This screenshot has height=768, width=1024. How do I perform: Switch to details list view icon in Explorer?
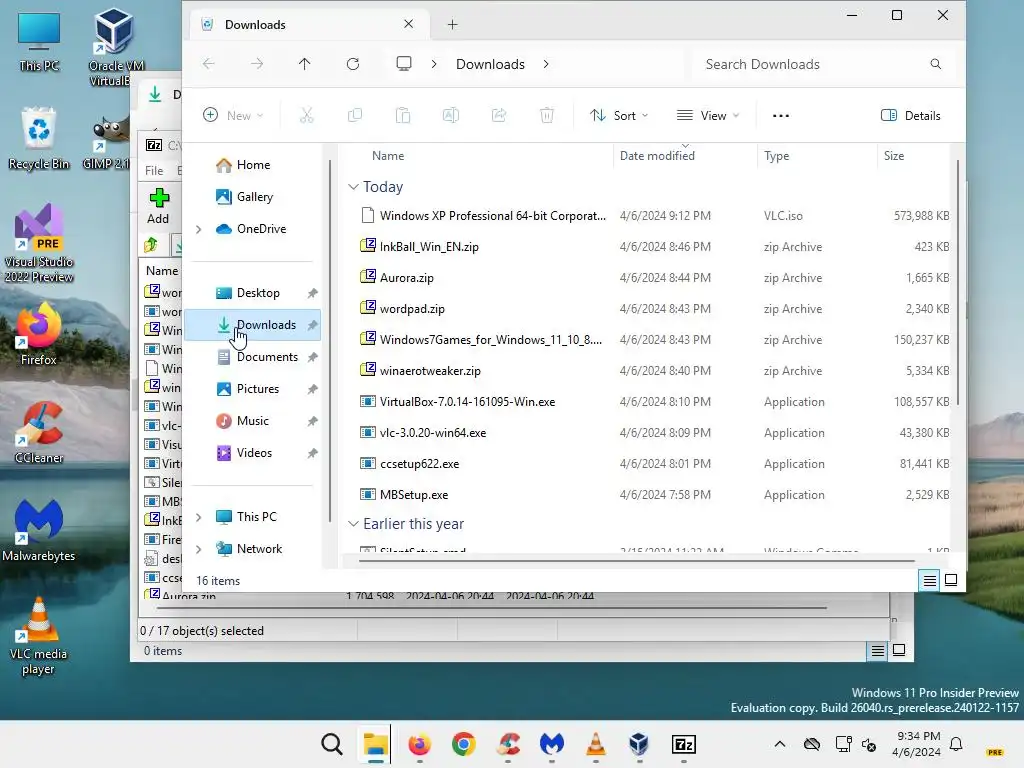pos(929,580)
